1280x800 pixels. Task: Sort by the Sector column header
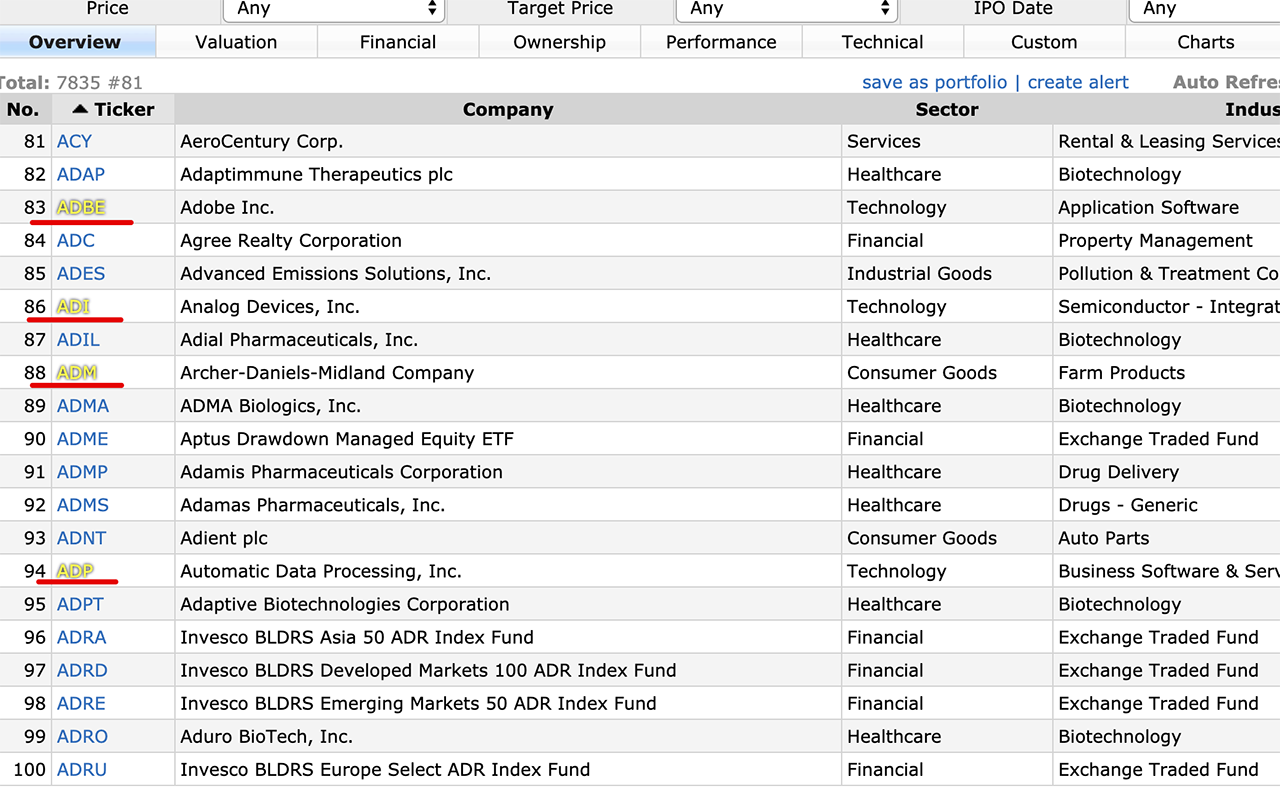click(x=947, y=109)
